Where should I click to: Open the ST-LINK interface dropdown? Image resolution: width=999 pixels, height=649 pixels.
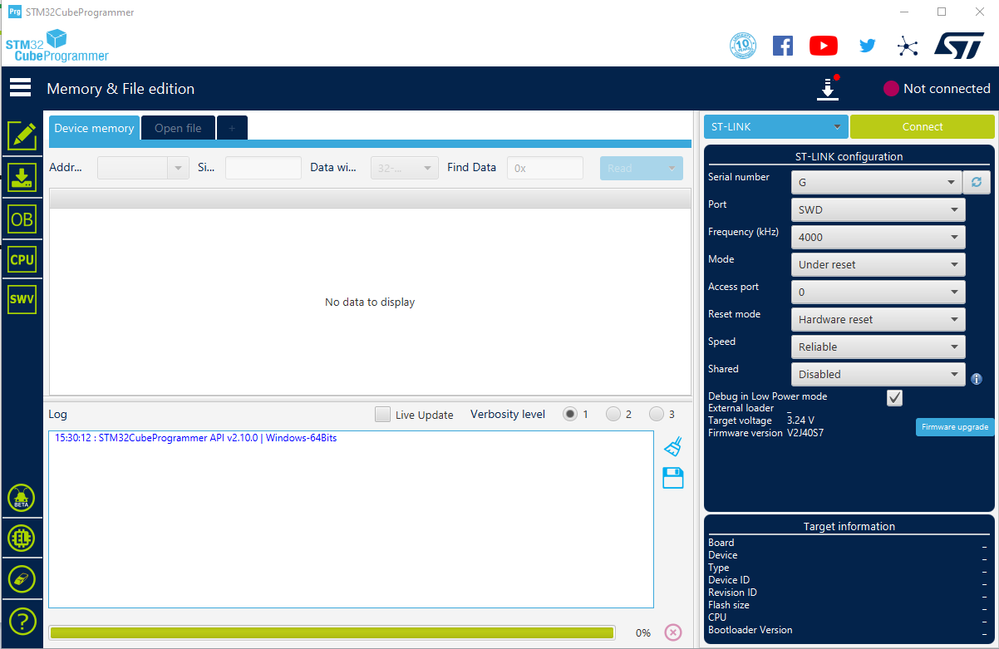(x=775, y=127)
